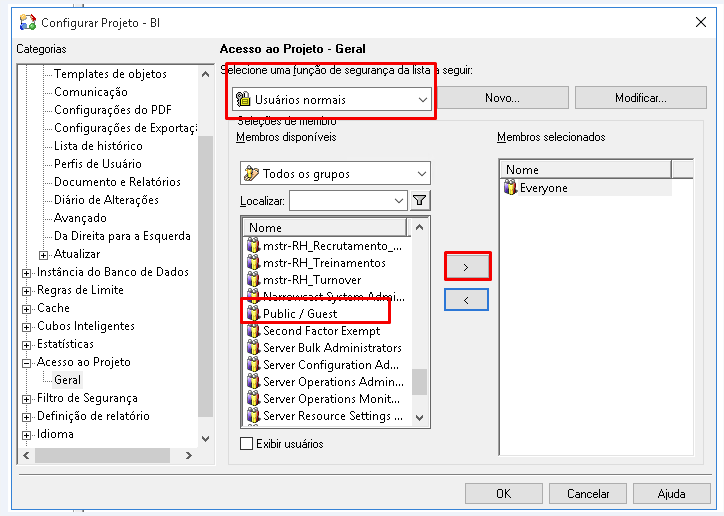
Task: Open the Todos os grupos dropdown
Action: click(422, 174)
